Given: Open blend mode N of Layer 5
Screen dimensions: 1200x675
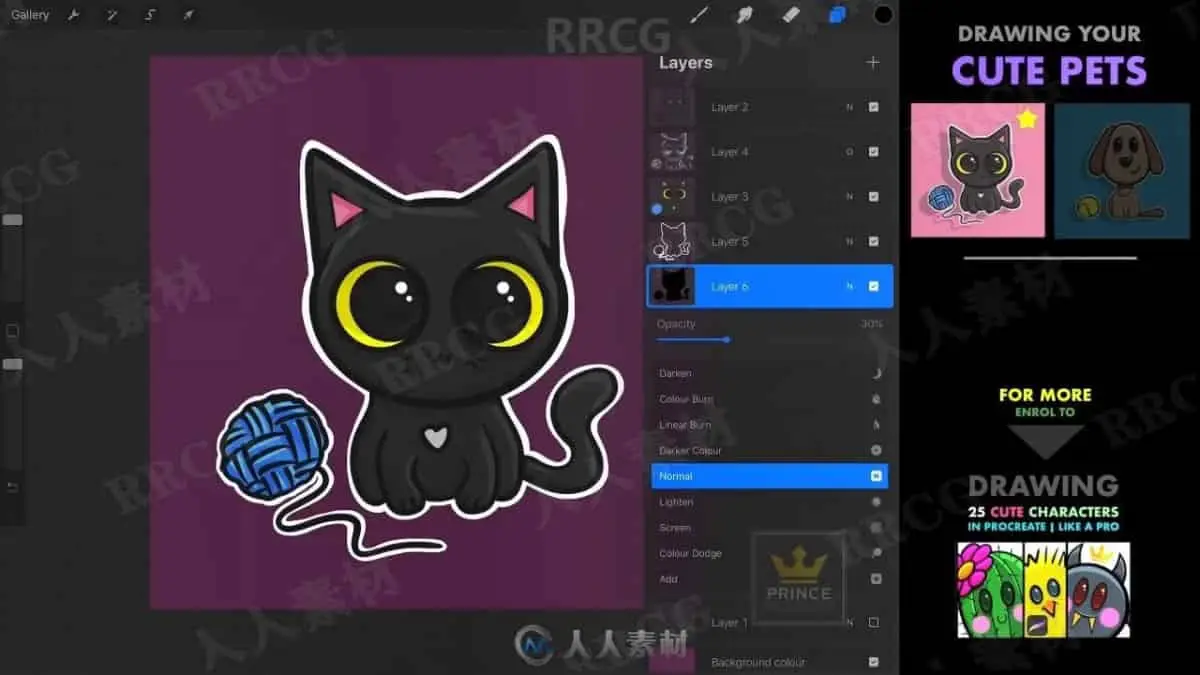Looking at the screenshot, I should (x=850, y=241).
